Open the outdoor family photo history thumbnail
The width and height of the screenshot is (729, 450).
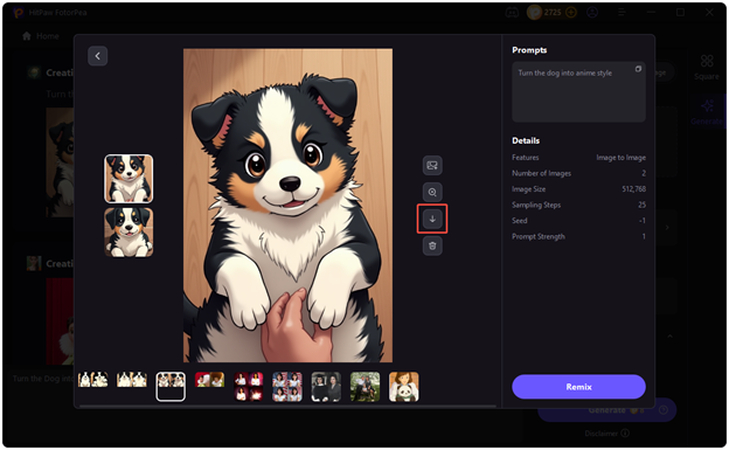coord(365,386)
